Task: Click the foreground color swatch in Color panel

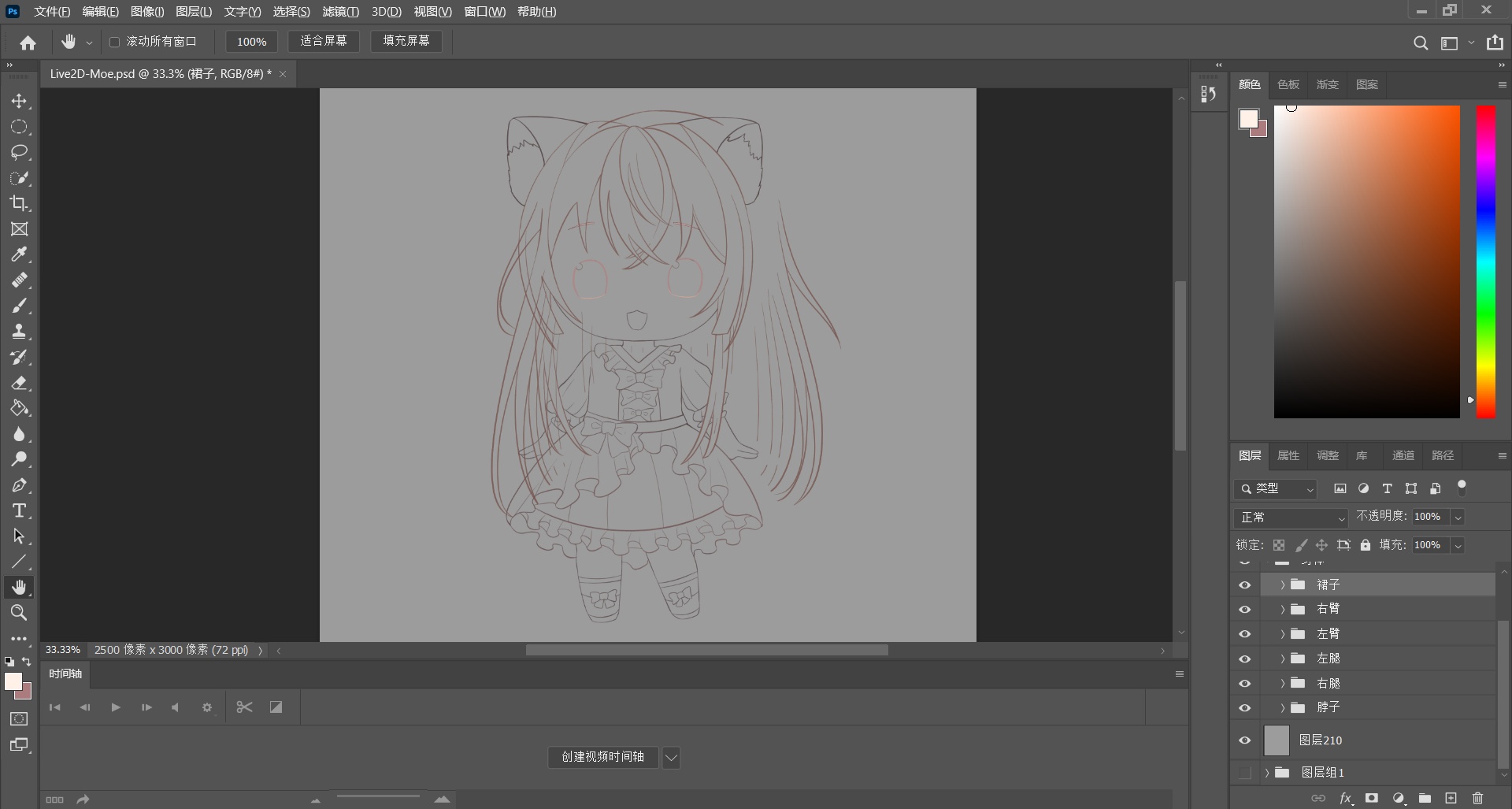Action: coord(1248,119)
